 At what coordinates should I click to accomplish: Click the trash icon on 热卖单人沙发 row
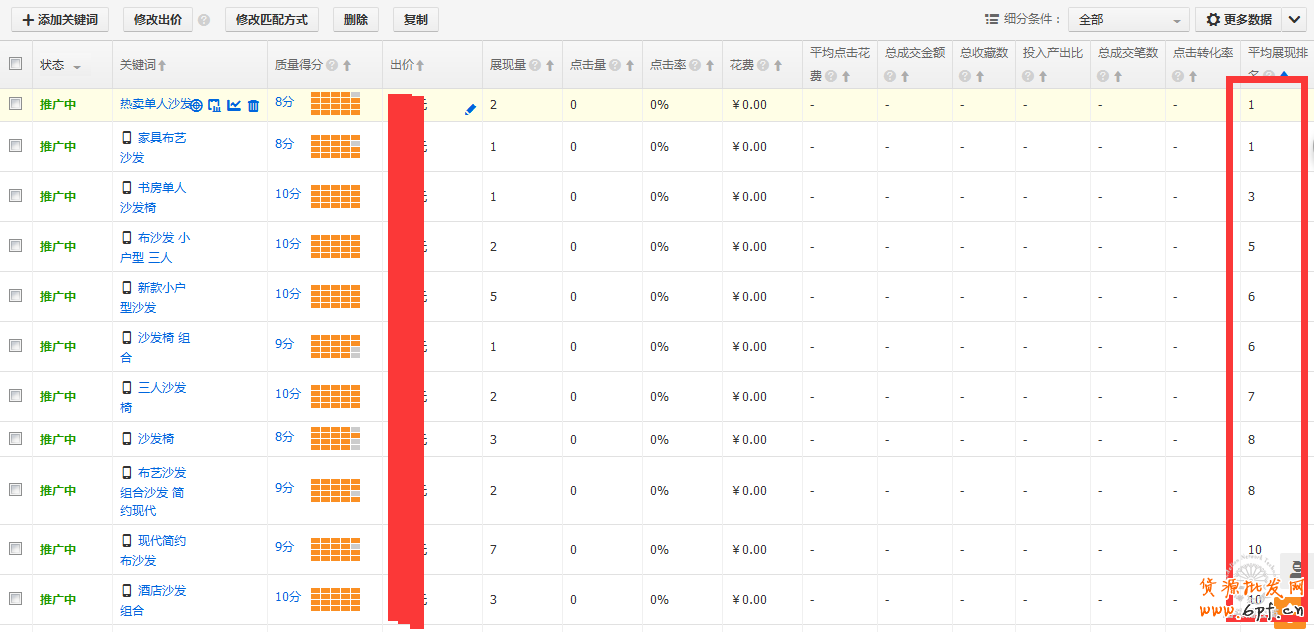(x=253, y=105)
